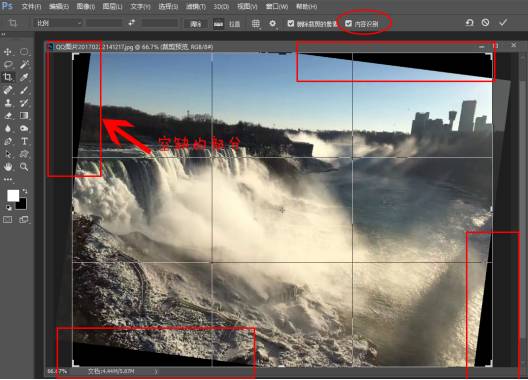
Task: Commit crop with the checkmark
Action: pos(503,23)
